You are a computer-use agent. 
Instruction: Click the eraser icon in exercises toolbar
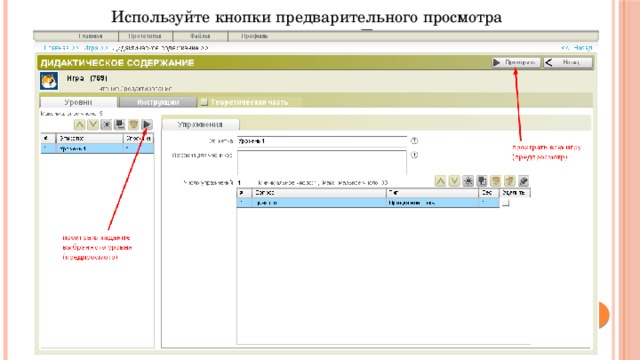(524, 181)
